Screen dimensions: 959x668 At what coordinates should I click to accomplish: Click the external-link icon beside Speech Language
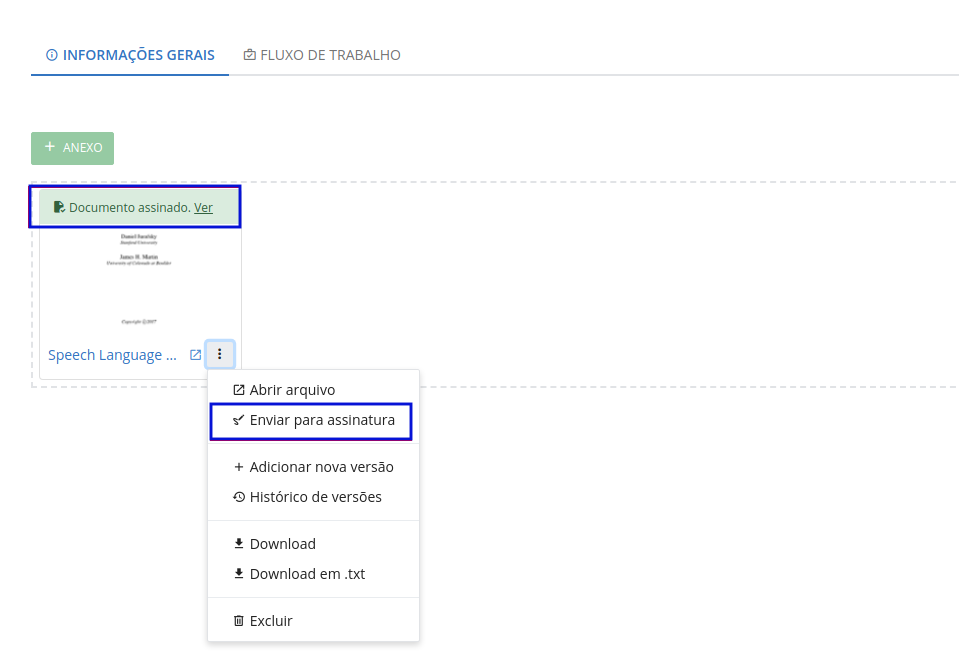pyautogui.click(x=196, y=355)
